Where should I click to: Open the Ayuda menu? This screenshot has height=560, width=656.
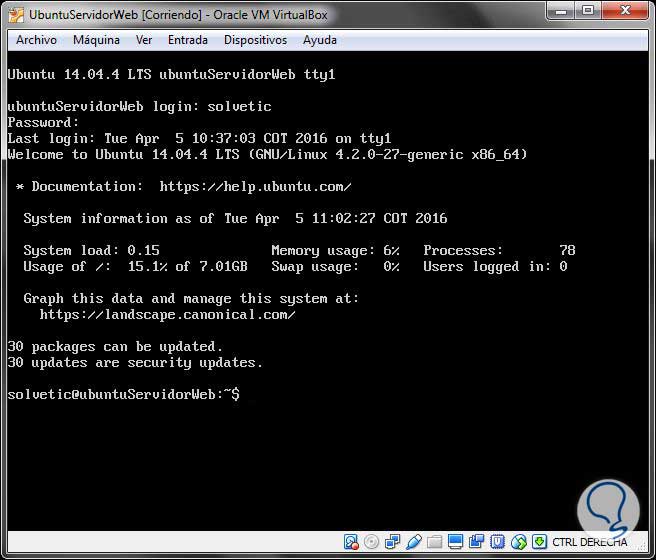pos(320,40)
